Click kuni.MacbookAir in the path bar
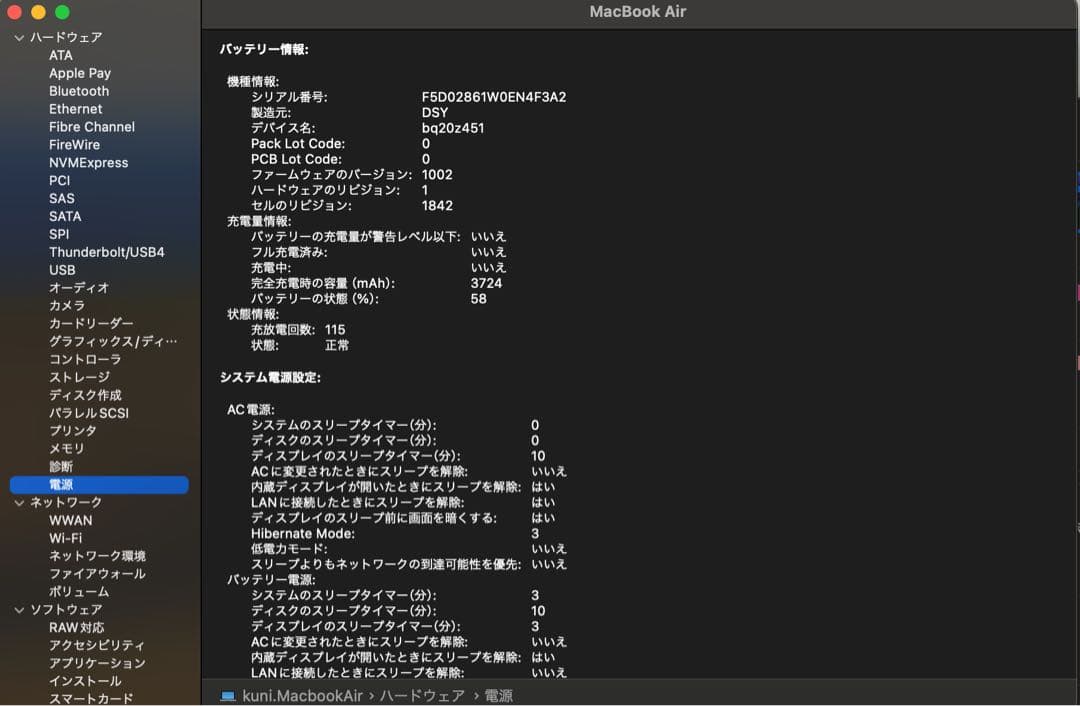The image size is (1080, 706). tap(302, 696)
